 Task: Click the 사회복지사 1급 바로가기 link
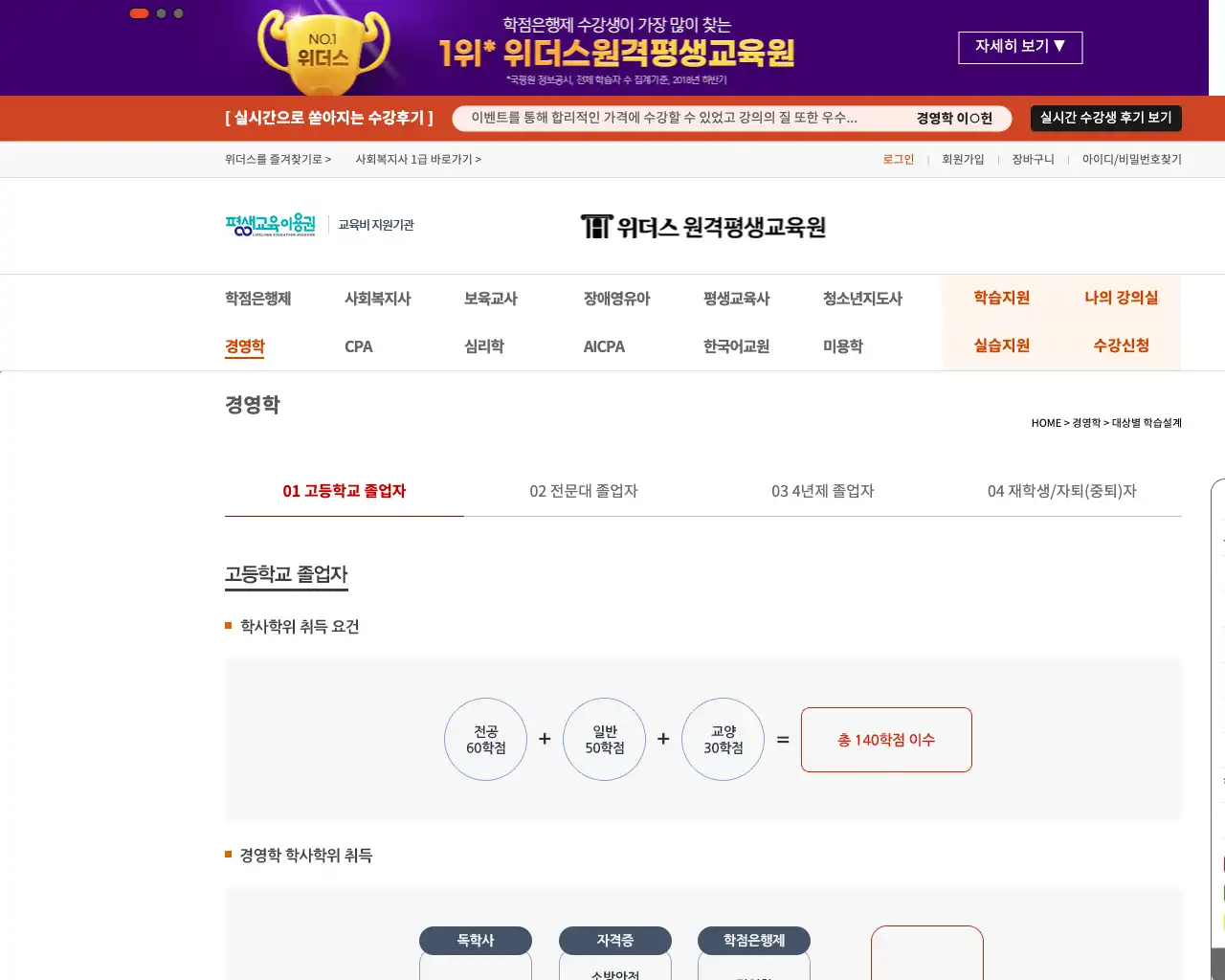pyautogui.click(x=419, y=159)
